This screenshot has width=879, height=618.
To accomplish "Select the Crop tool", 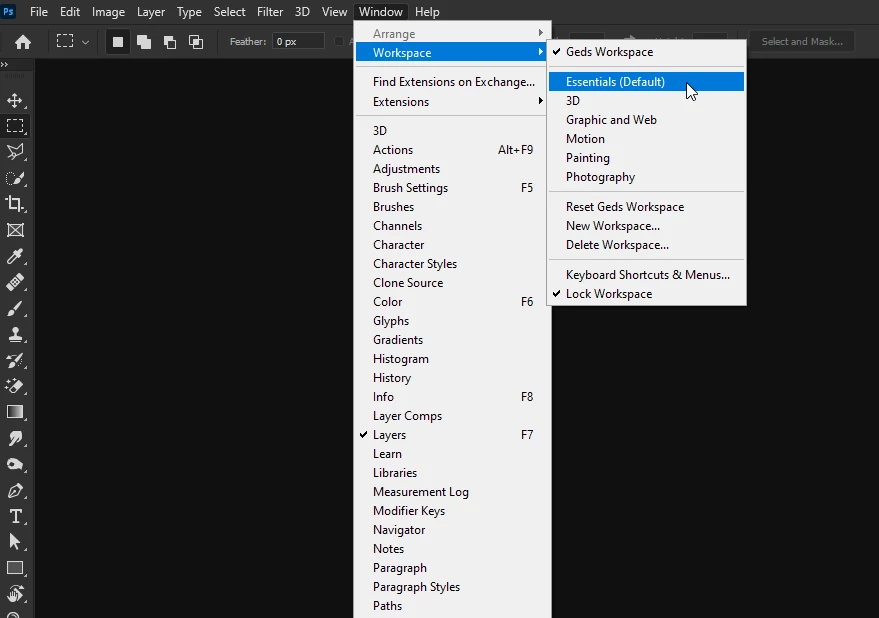I will pyautogui.click(x=15, y=204).
